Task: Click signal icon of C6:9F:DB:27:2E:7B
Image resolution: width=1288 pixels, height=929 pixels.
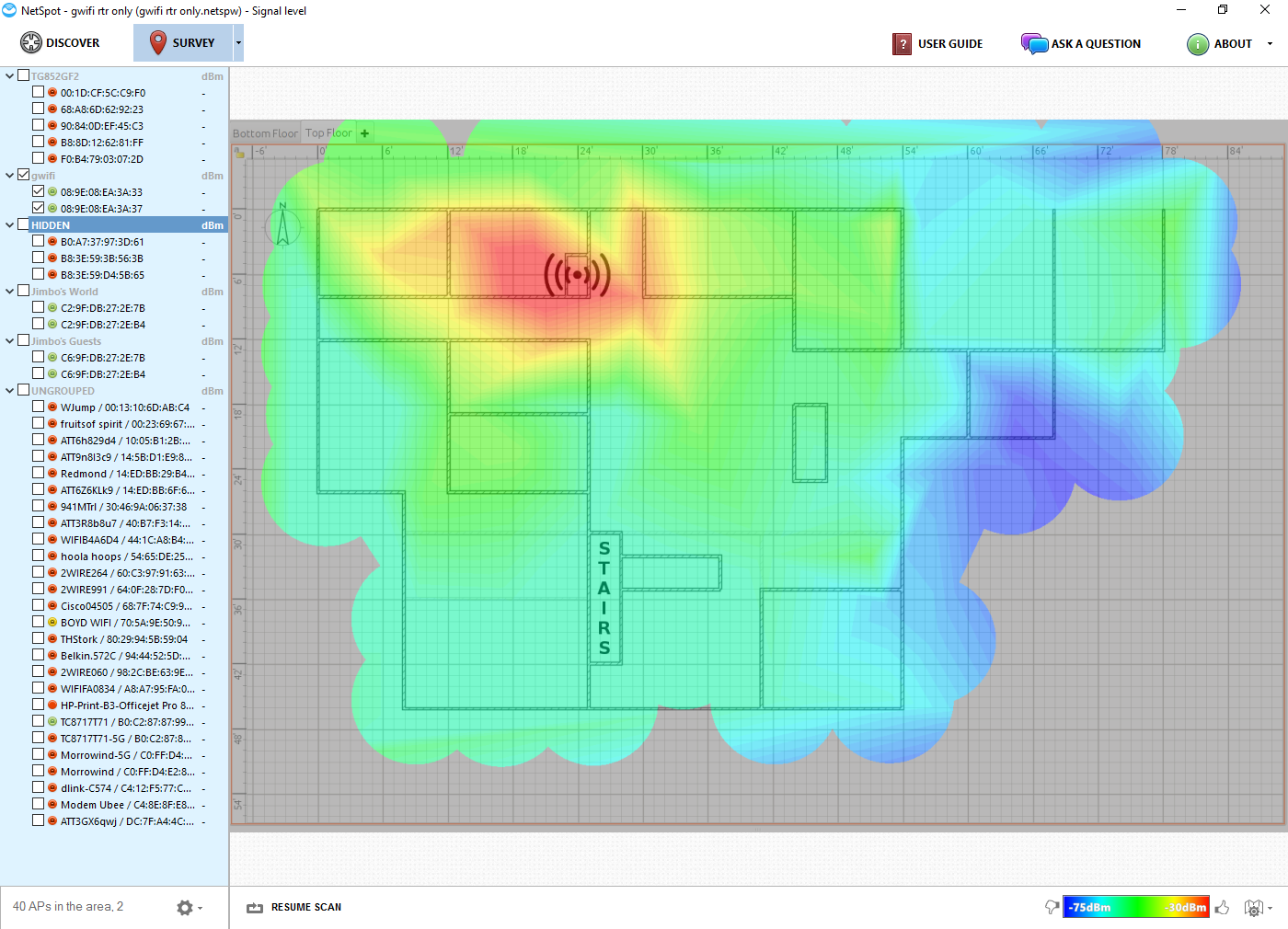Action: pos(52,358)
